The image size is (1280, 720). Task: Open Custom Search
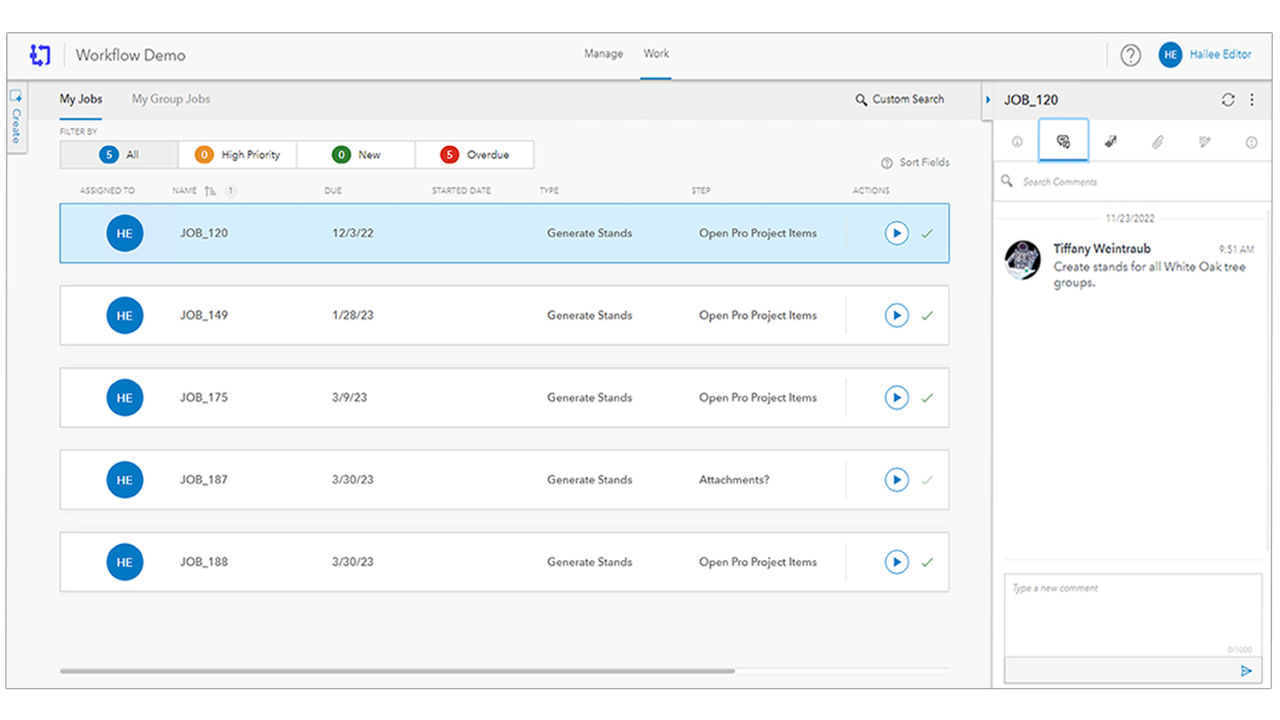click(899, 99)
